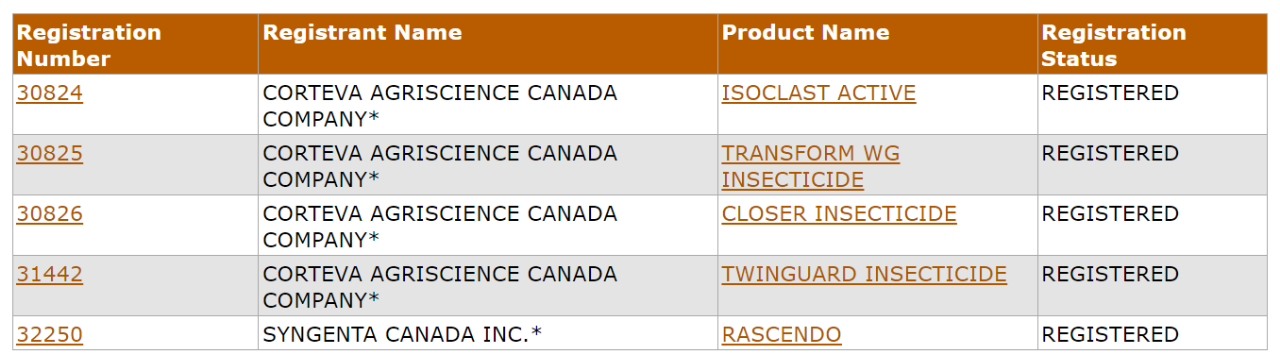Open the TWINGUARD INSECTICIDE product link
1280x360 pixels.
[x=864, y=274]
